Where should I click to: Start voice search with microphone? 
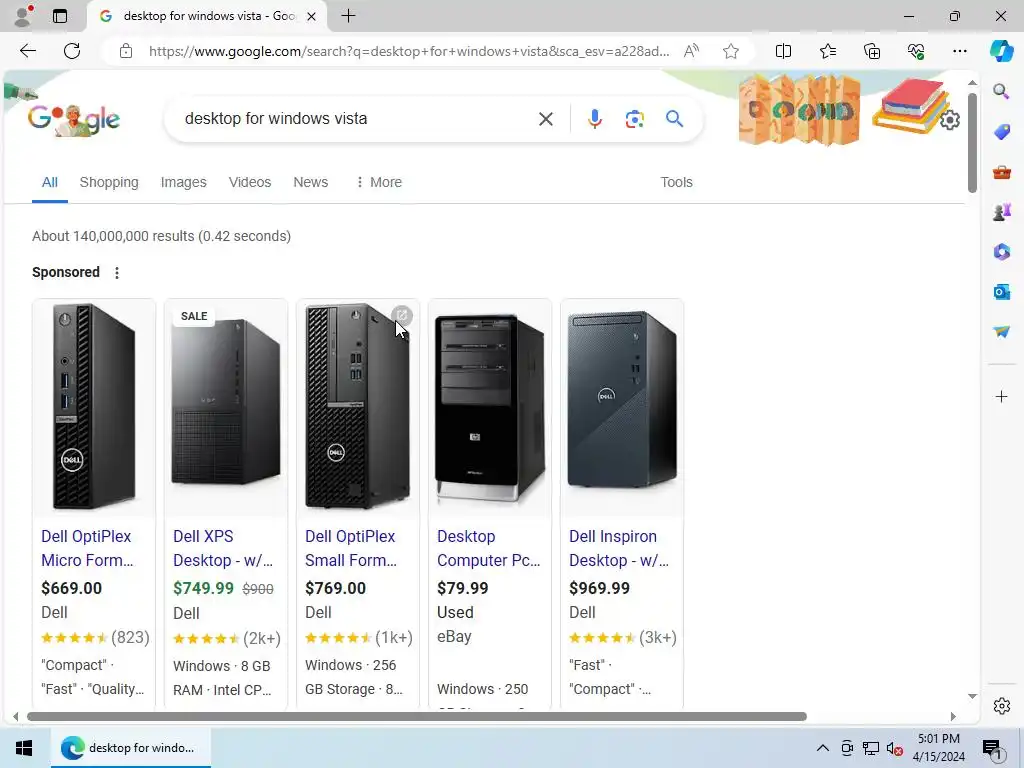coord(594,119)
